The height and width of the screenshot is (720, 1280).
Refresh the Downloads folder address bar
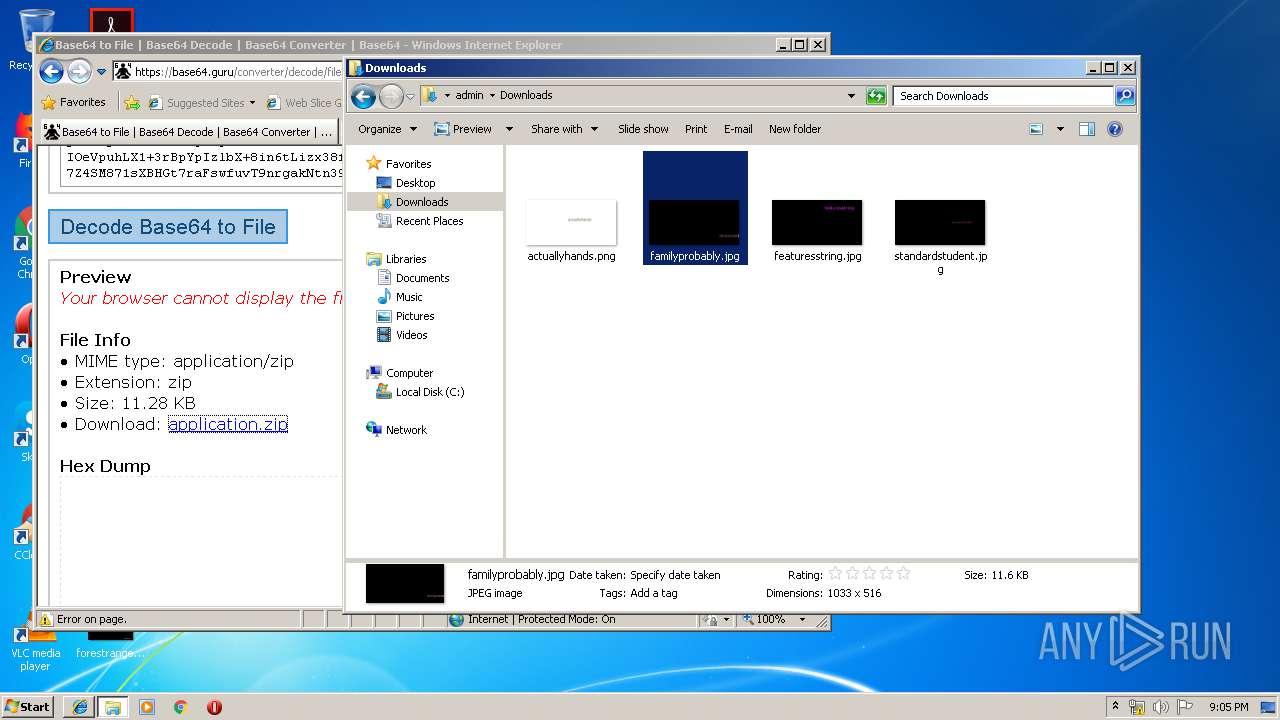(x=876, y=96)
